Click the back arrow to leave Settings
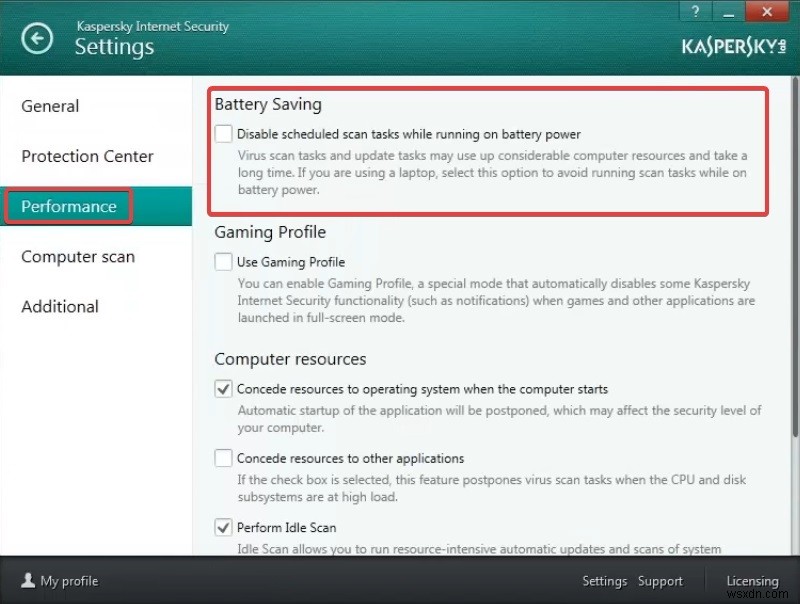The height and width of the screenshot is (604, 800). coord(36,38)
